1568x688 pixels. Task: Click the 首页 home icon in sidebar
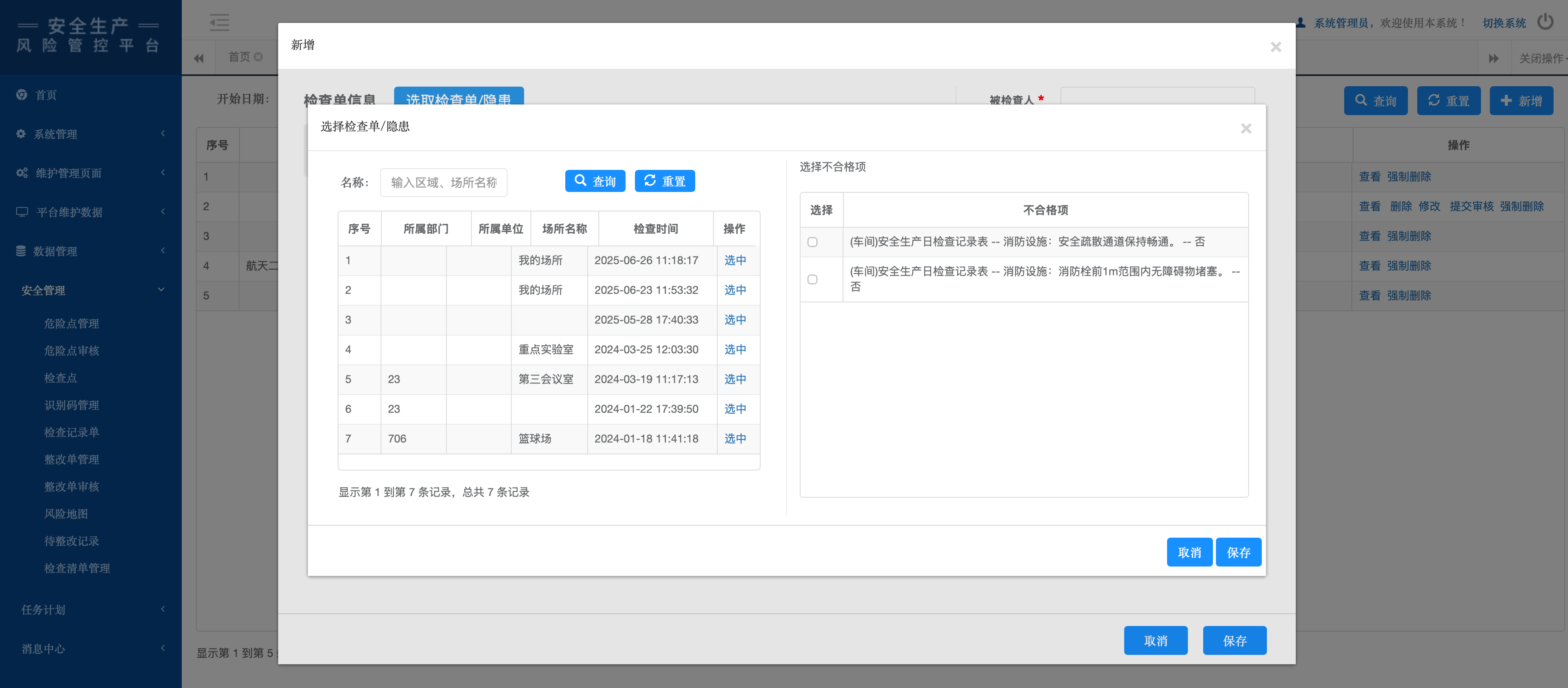(22, 95)
